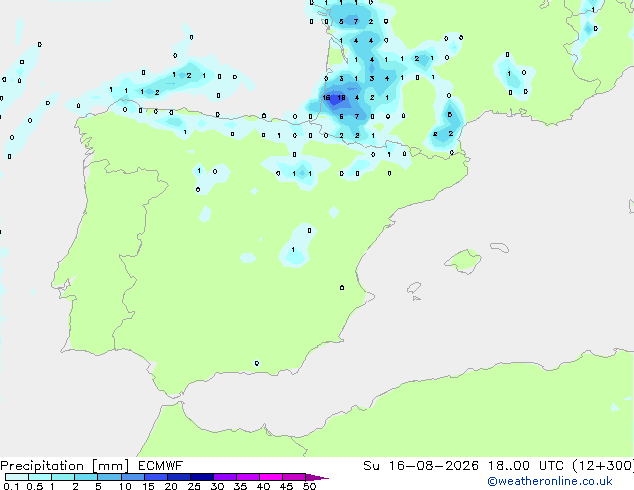Click the 'Su 16-08-2026' date text
Viewport: 634px width, 490px height.
point(421,466)
